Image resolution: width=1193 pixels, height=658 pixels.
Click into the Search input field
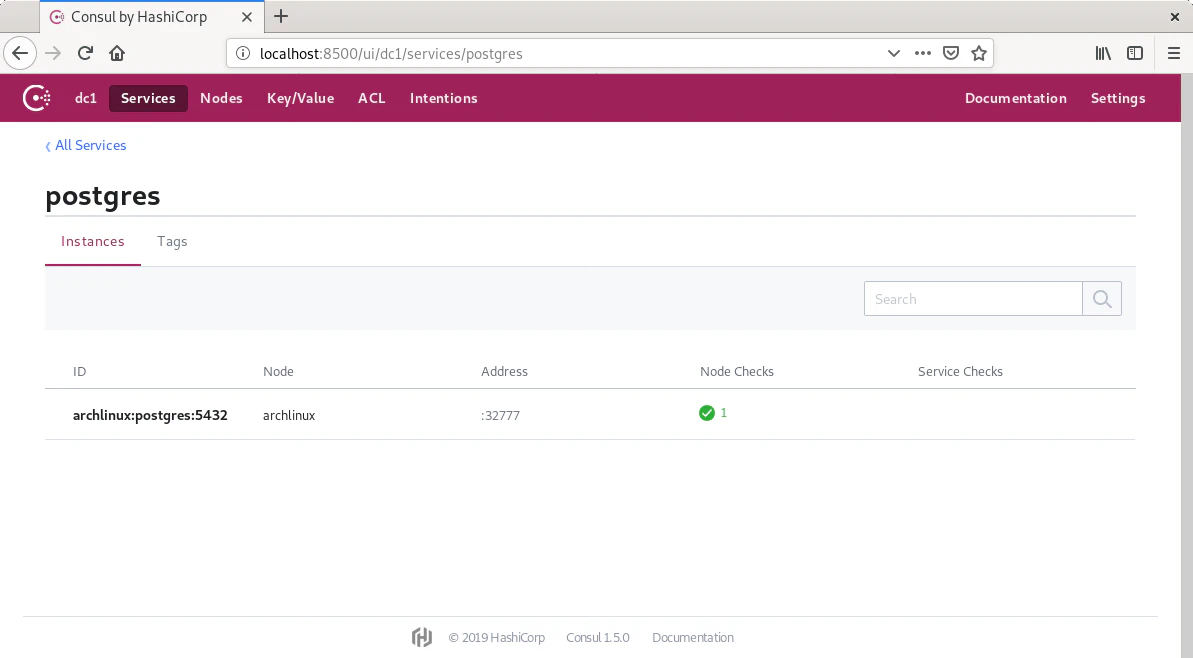(972, 299)
